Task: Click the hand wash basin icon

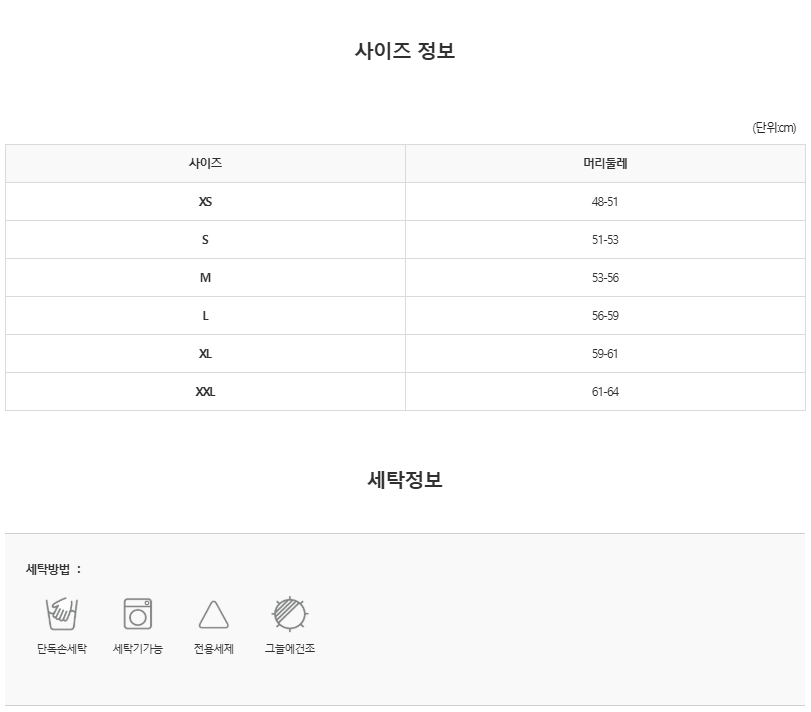Action: pos(62,614)
